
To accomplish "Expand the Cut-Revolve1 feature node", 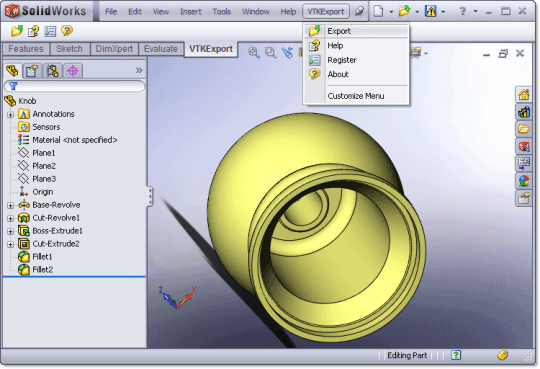I will pyautogui.click(x=10, y=218).
